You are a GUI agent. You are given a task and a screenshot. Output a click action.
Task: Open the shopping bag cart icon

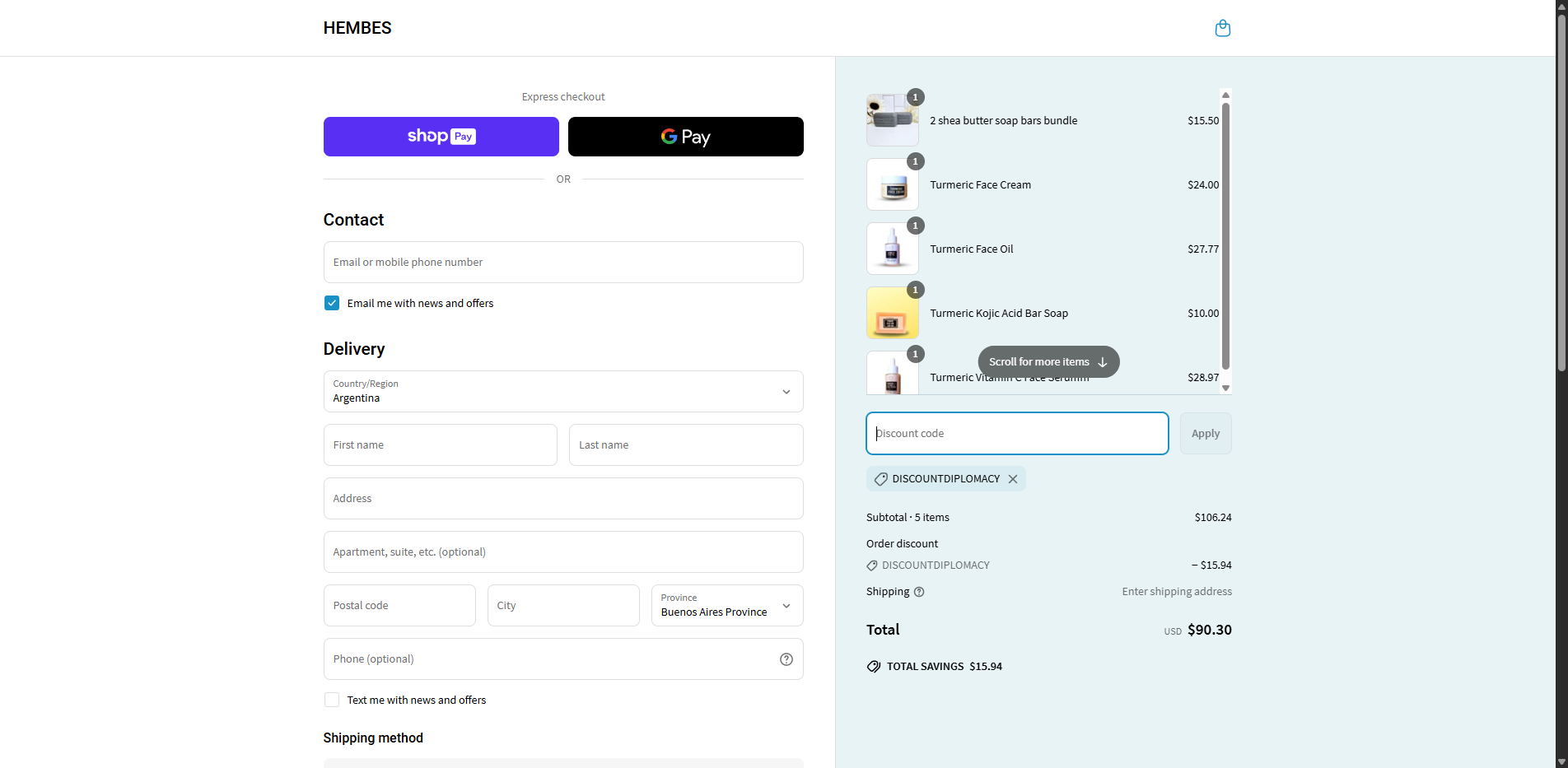[x=1223, y=28]
